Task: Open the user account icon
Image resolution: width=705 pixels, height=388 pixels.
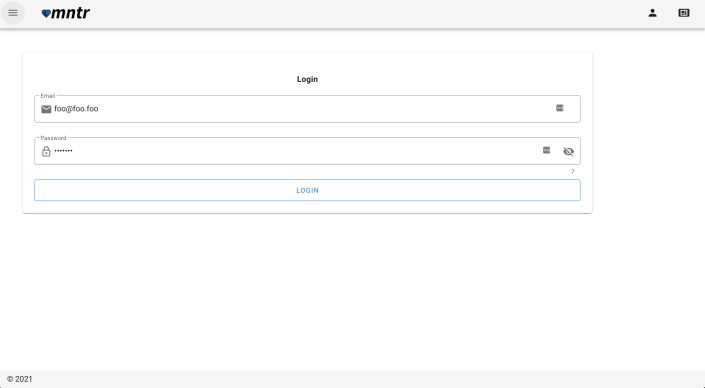Action: click(x=652, y=13)
